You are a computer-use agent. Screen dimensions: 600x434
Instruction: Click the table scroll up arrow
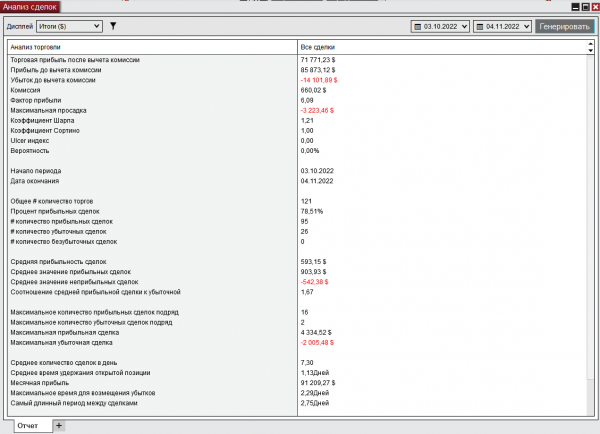tap(590, 45)
